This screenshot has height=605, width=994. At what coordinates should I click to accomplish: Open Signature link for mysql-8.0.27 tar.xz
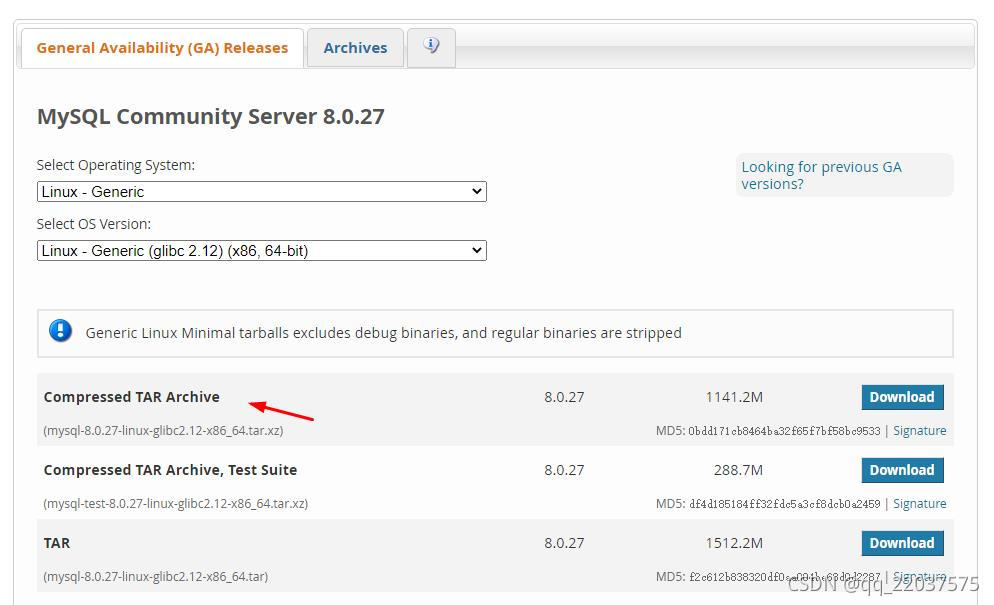point(919,431)
